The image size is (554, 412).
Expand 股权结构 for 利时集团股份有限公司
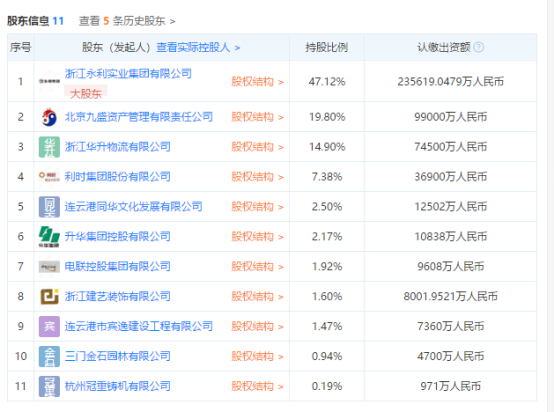pyautogui.click(x=258, y=177)
